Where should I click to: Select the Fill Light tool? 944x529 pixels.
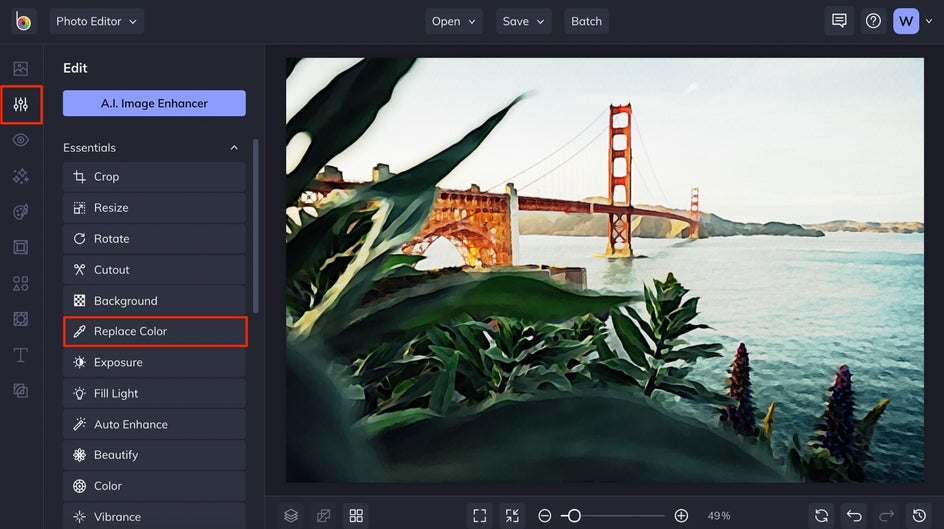154,393
